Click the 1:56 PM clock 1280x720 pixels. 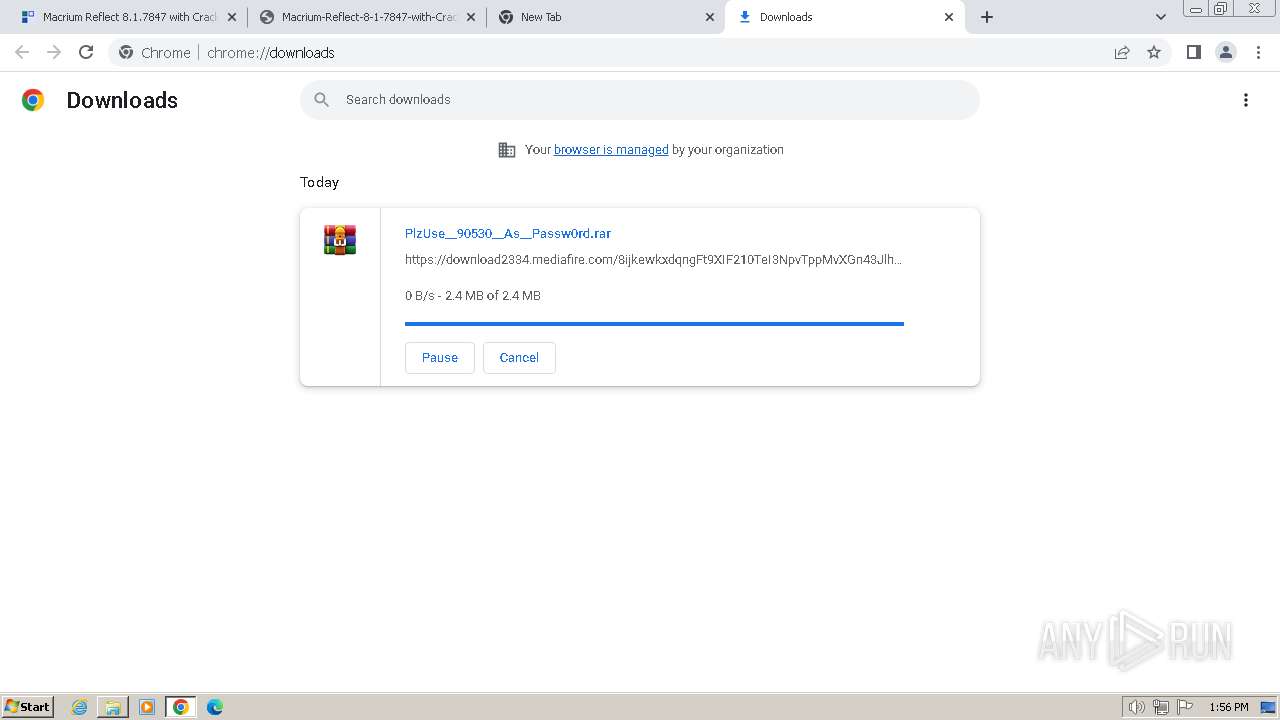pyautogui.click(x=1229, y=707)
